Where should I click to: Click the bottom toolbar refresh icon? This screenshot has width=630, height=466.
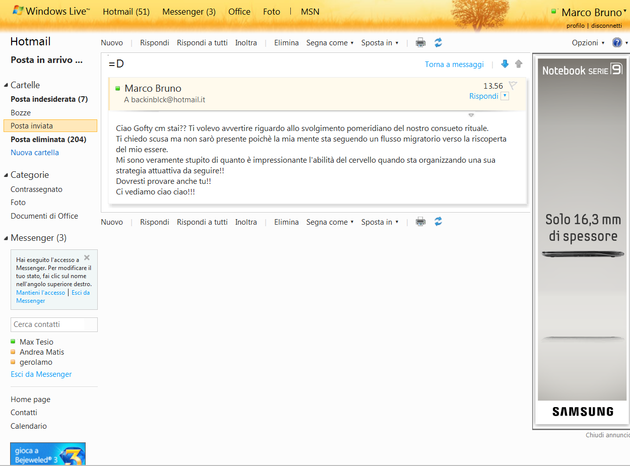pyautogui.click(x=438, y=222)
